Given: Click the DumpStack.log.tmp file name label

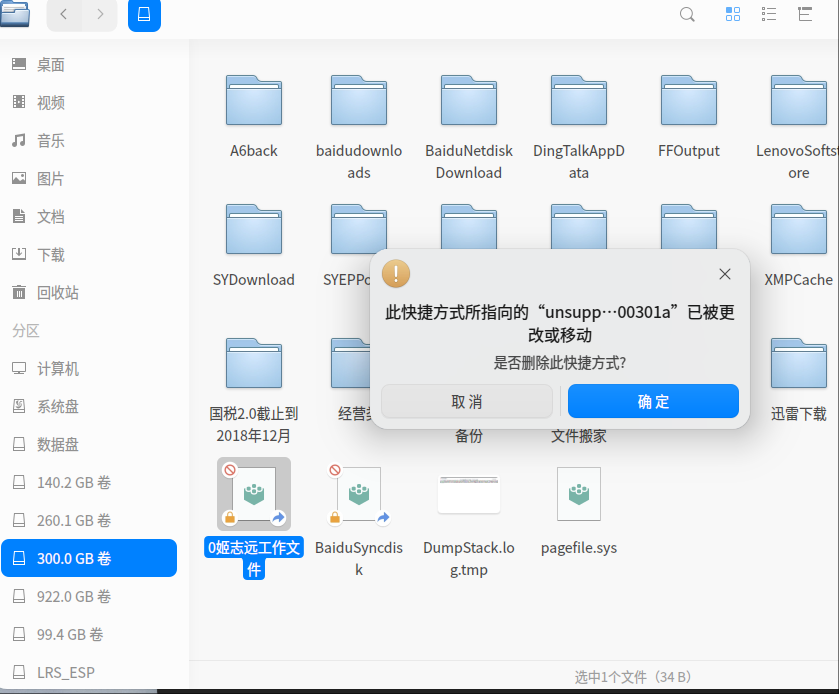Looking at the screenshot, I should click(469, 559).
